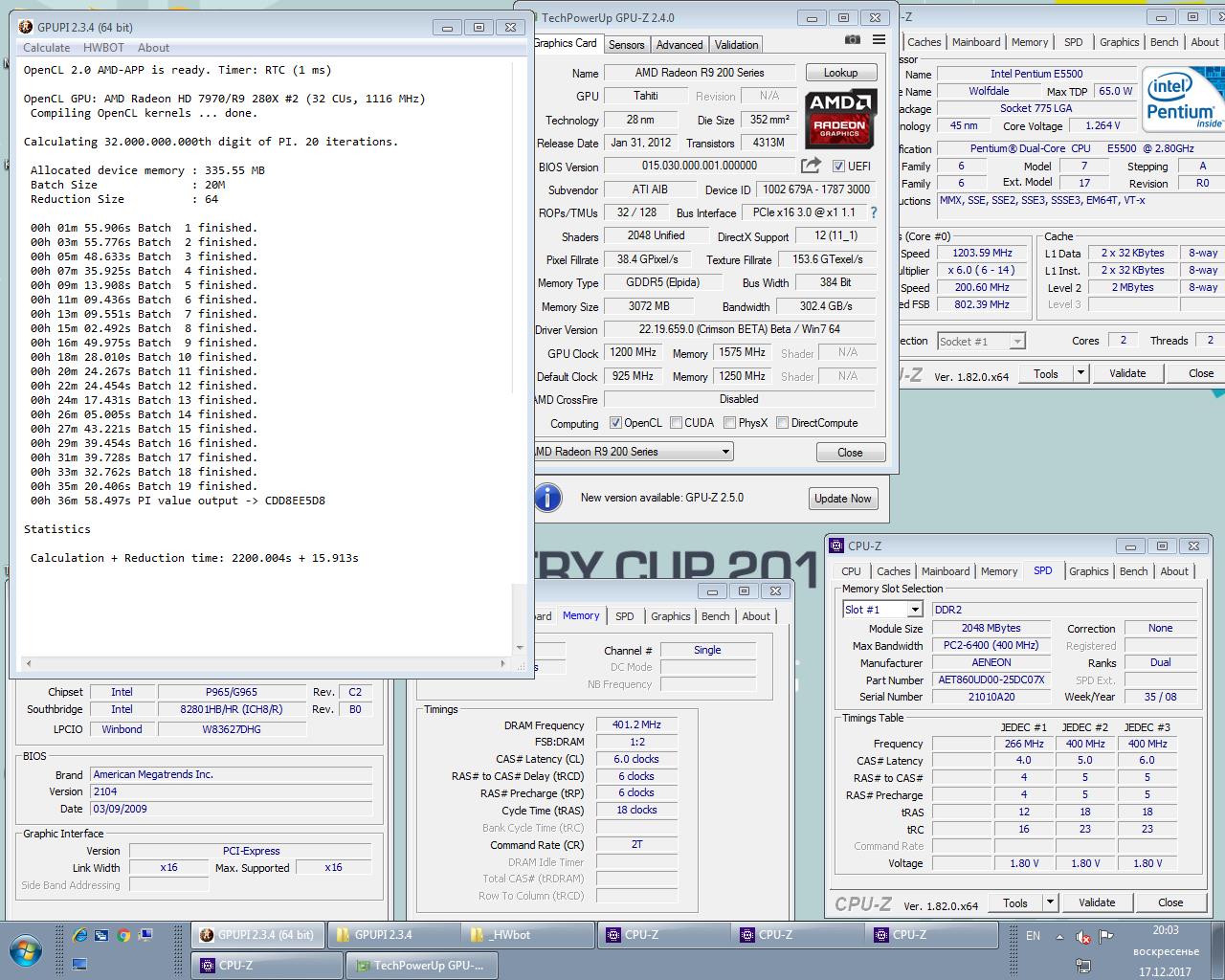Click Tools button in SPD CPU-Z window
The height and width of the screenshot is (980, 1225).
[x=1014, y=902]
